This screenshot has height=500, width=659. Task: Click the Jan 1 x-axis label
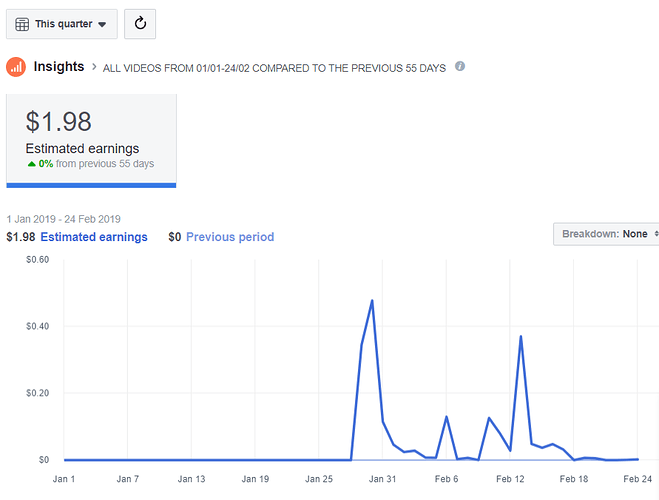64,479
